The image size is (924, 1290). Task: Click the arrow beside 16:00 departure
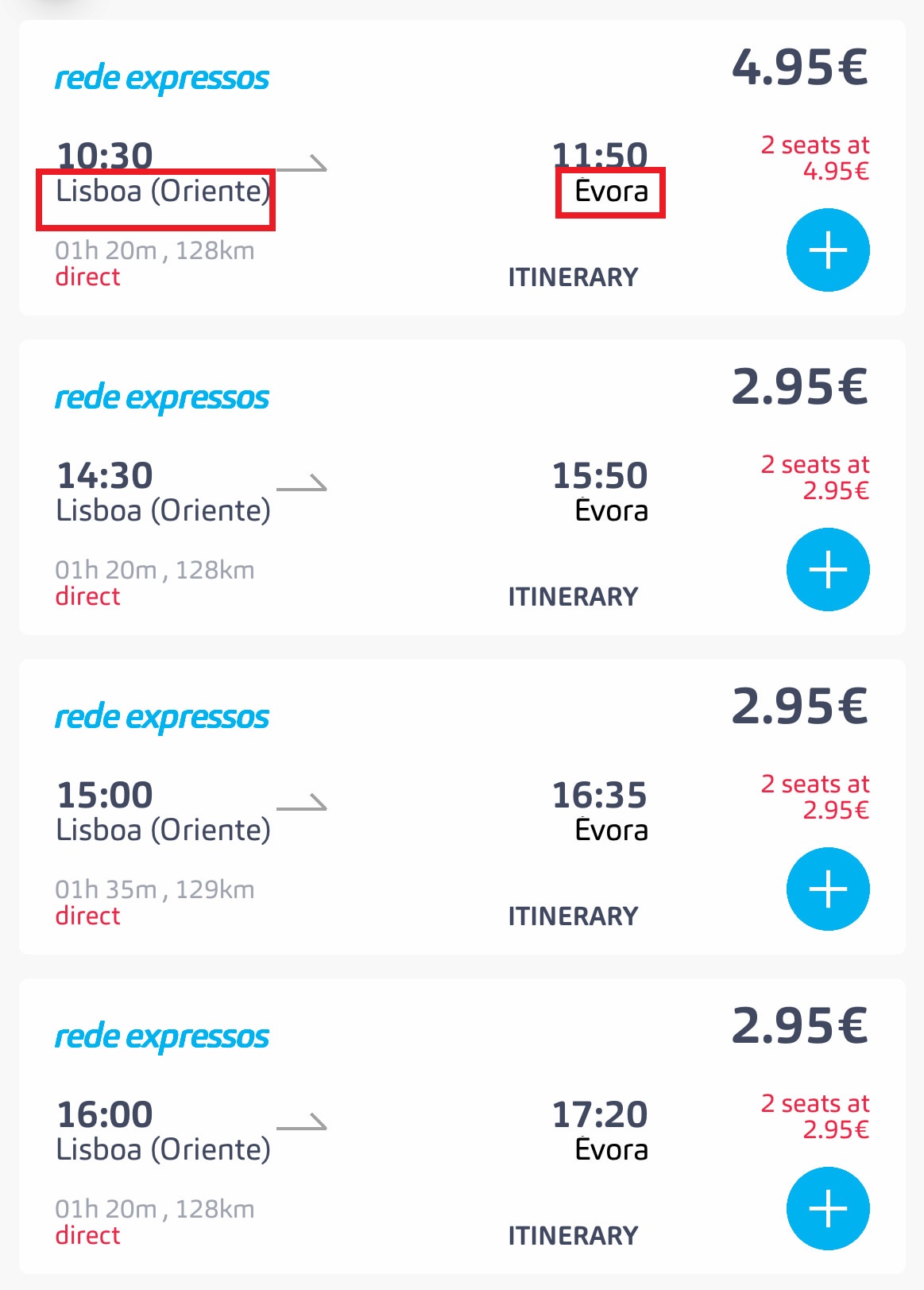click(x=302, y=1122)
